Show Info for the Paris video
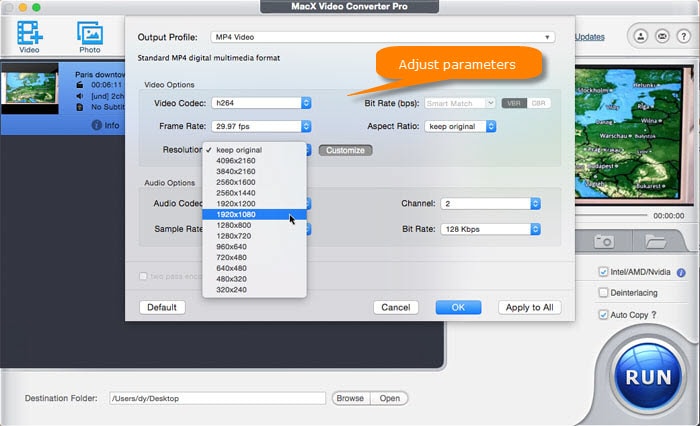Image resolution: width=700 pixels, height=426 pixels. point(105,125)
